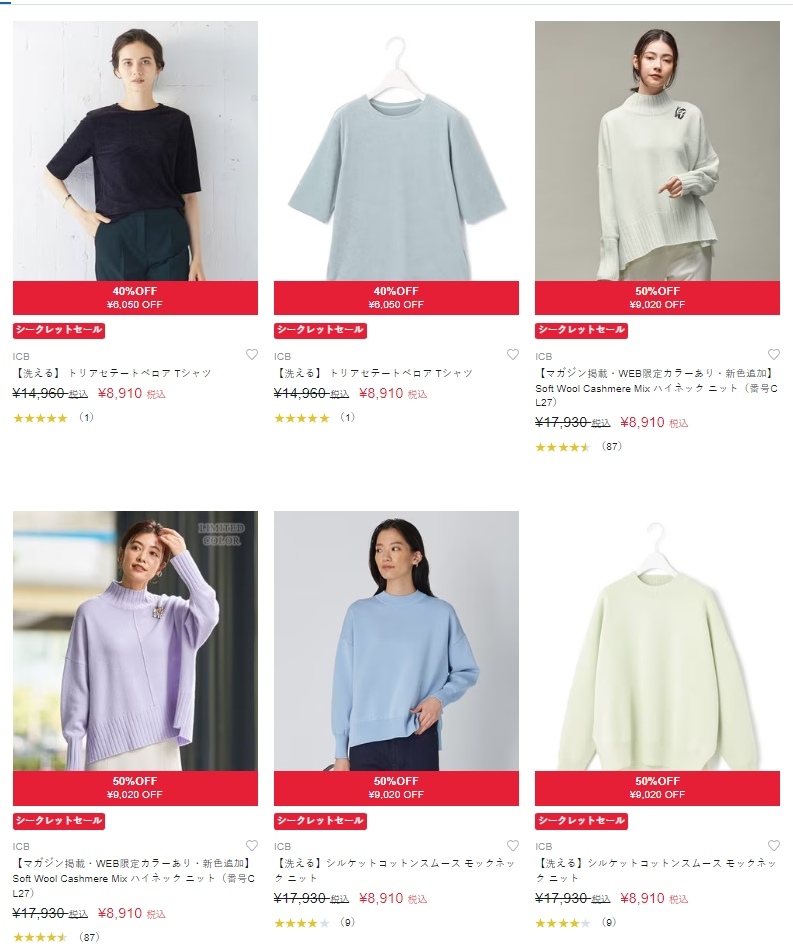Open lavender Limited Color knit image
793x950 pixels.
click(x=135, y=641)
